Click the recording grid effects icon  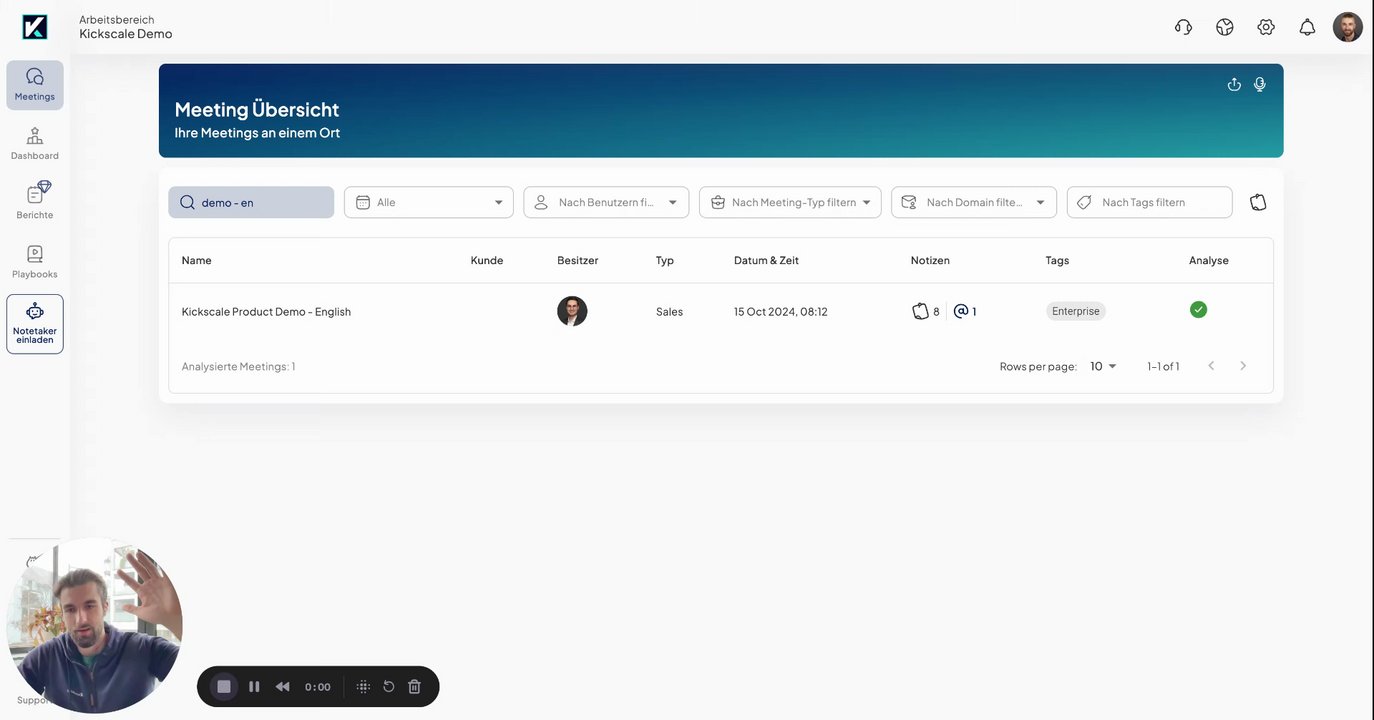(x=363, y=686)
